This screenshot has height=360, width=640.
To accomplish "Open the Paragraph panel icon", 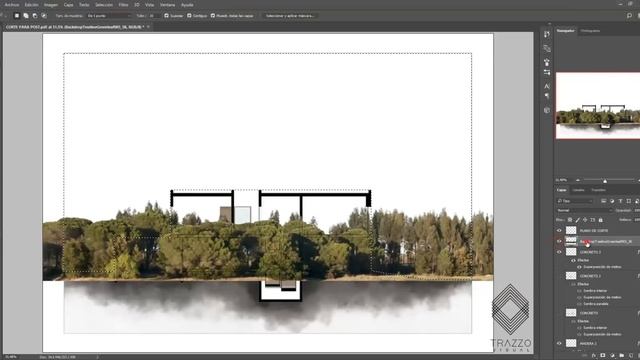I will 547,96.
